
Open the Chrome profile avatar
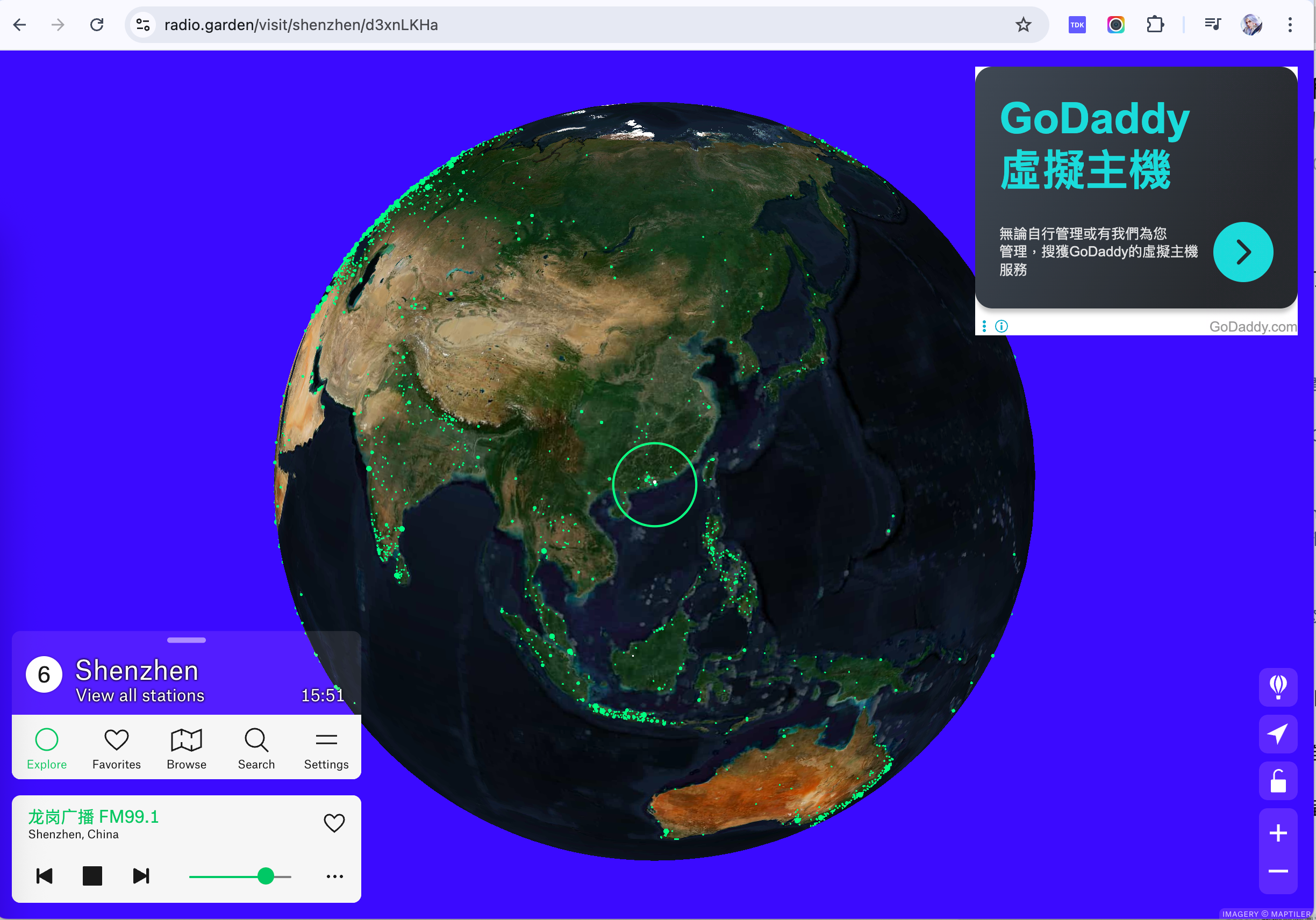(x=1251, y=25)
